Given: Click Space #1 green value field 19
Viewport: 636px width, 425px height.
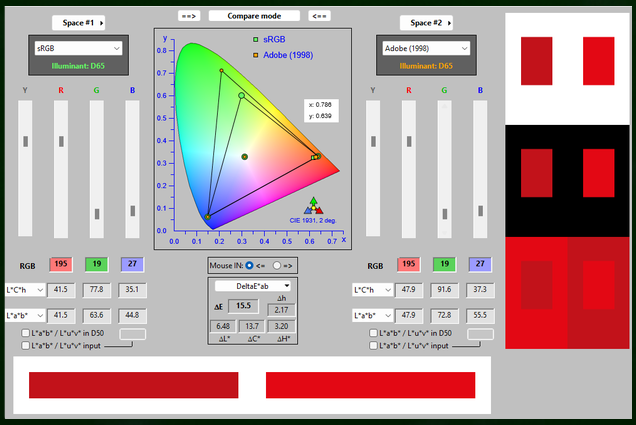Looking at the screenshot, I should (x=97, y=264).
